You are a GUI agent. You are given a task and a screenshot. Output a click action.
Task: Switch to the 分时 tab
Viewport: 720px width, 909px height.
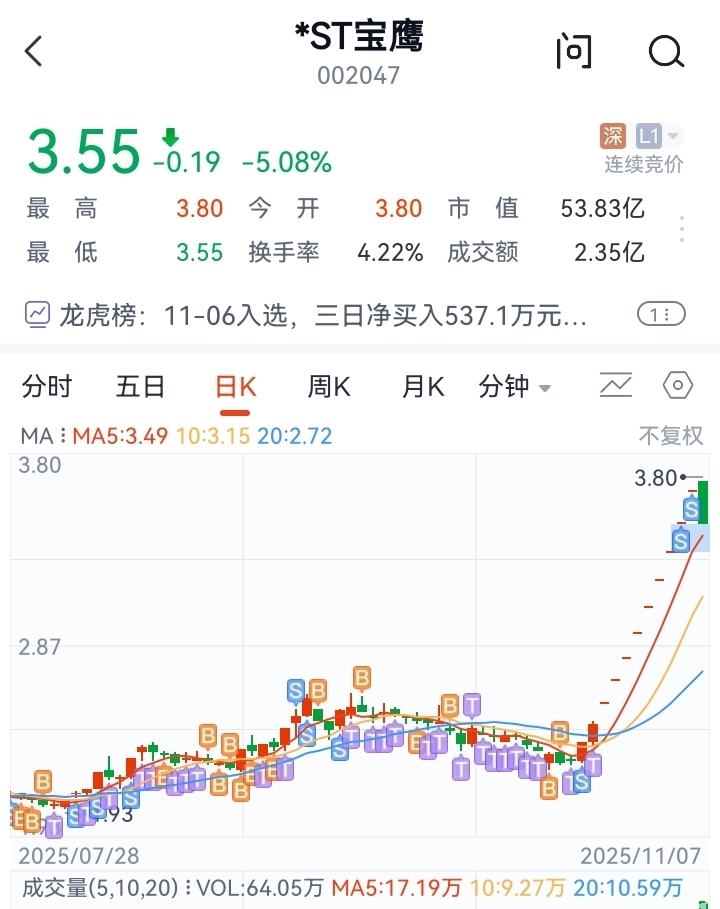point(47,386)
